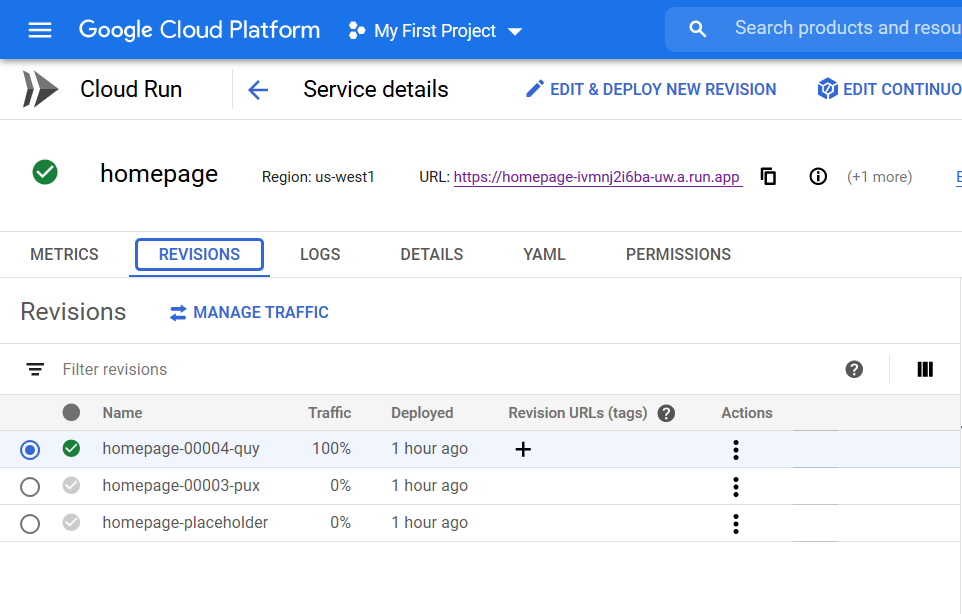
Task: Click Edit & Deploy New Revision
Action: (651, 90)
